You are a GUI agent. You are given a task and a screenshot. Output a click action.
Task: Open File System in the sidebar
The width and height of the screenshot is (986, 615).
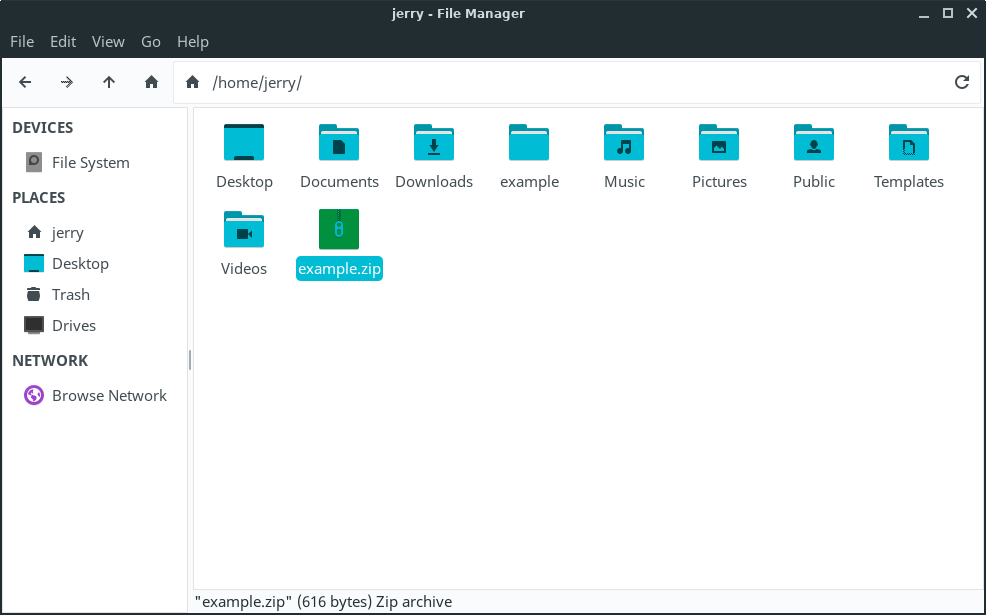90,162
